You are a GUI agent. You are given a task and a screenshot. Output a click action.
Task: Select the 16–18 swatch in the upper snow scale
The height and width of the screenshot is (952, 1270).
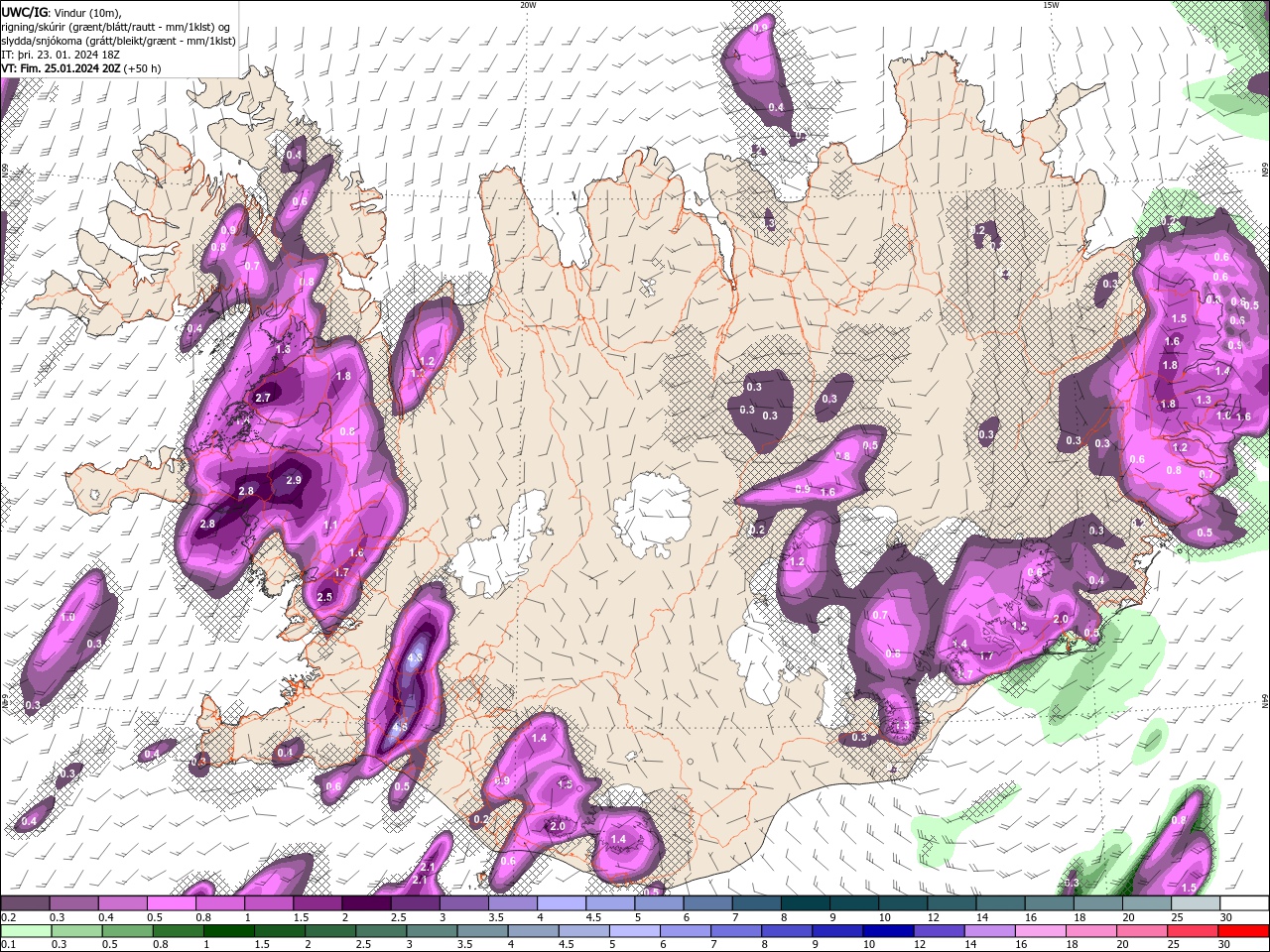[1048, 903]
